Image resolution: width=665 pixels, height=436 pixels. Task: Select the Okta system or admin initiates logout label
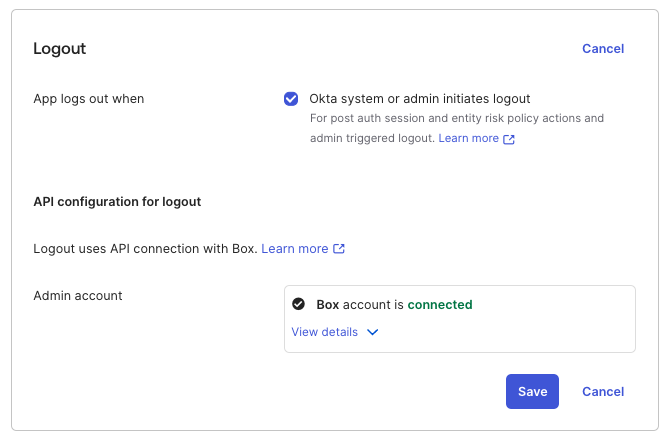click(x=419, y=99)
